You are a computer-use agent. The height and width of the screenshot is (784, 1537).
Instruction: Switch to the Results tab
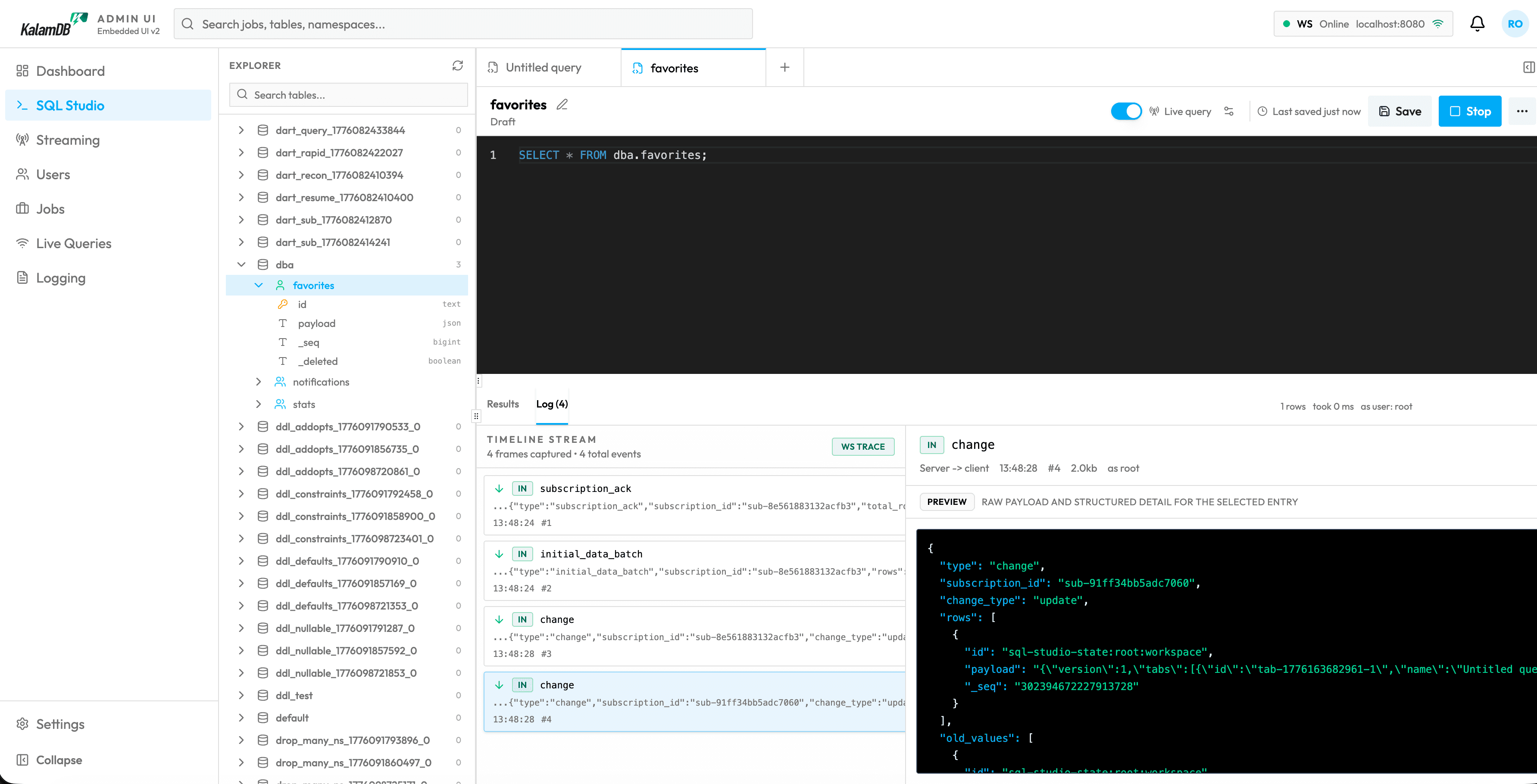(x=503, y=404)
